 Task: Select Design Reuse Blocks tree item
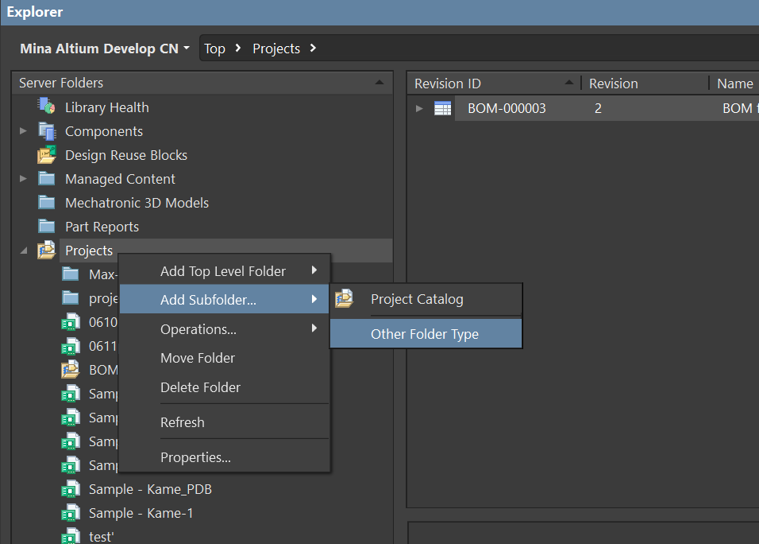pyautogui.click(x=126, y=155)
